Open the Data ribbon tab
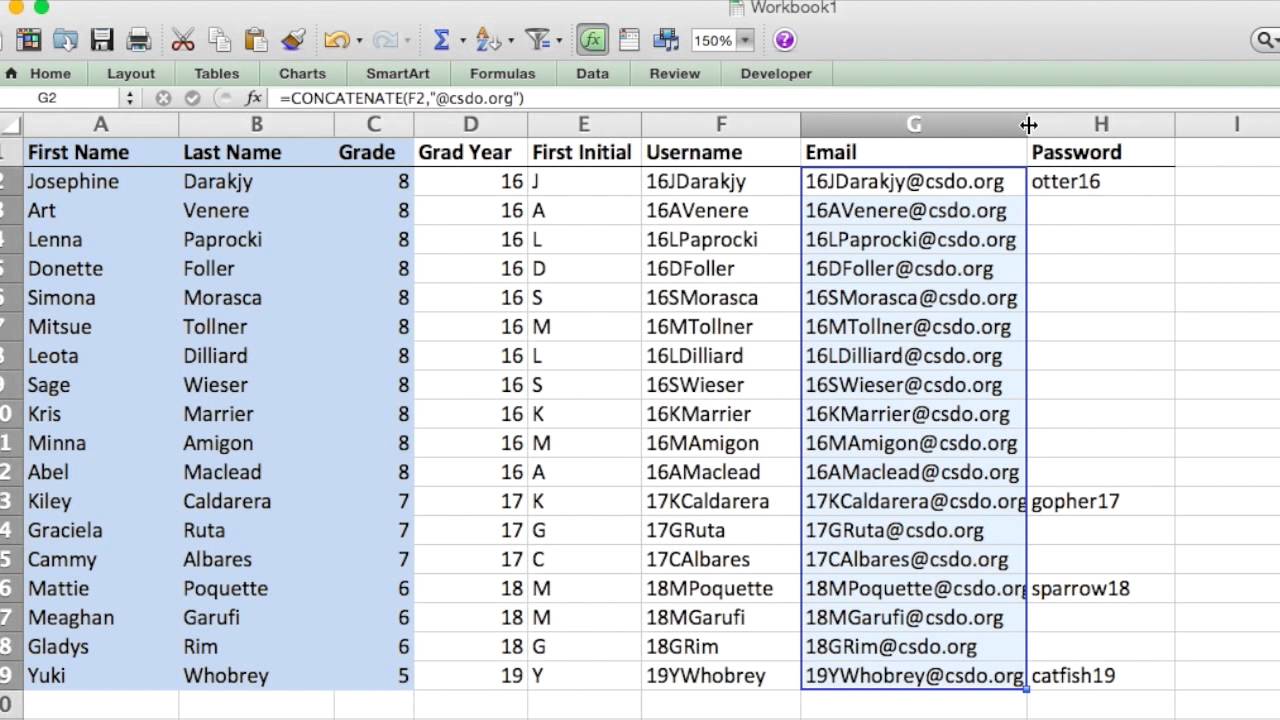This screenshot has width=1280, height=720. coord(593,73)
